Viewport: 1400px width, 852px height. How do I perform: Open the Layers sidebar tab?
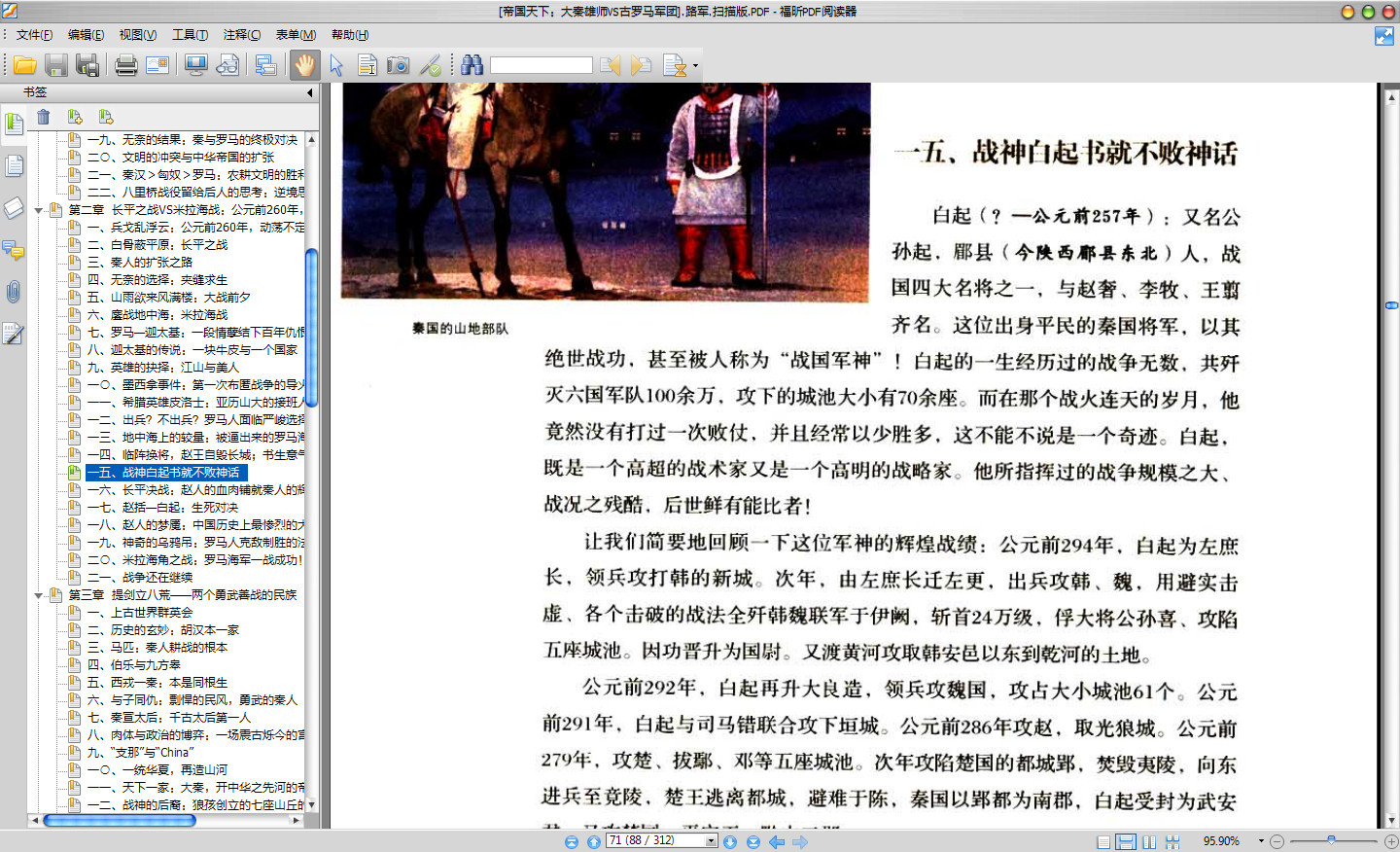[x=14, y=208]
